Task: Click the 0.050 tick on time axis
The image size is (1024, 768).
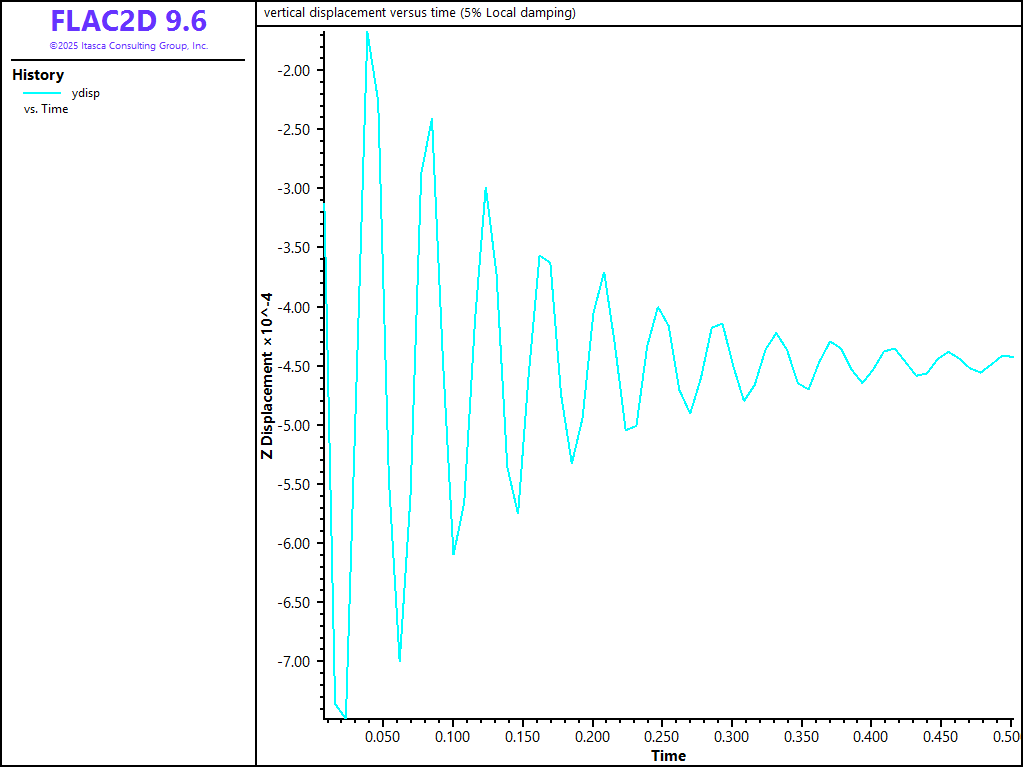Action: 382,736
